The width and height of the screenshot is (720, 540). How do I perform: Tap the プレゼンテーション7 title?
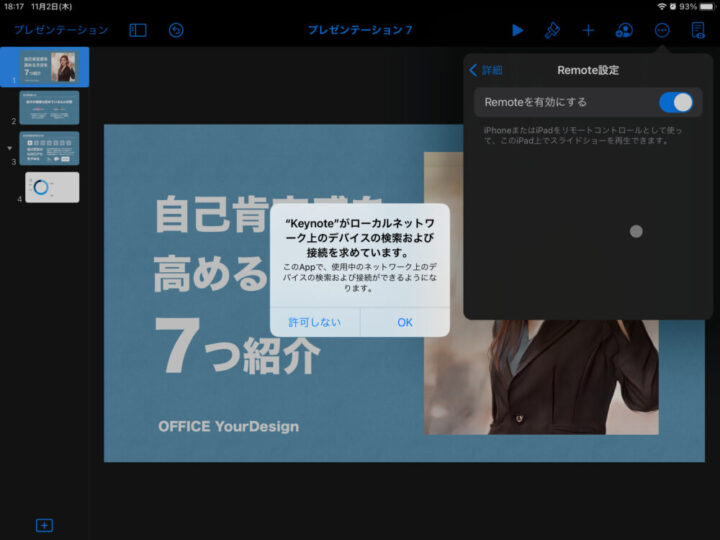coord(360,30)
